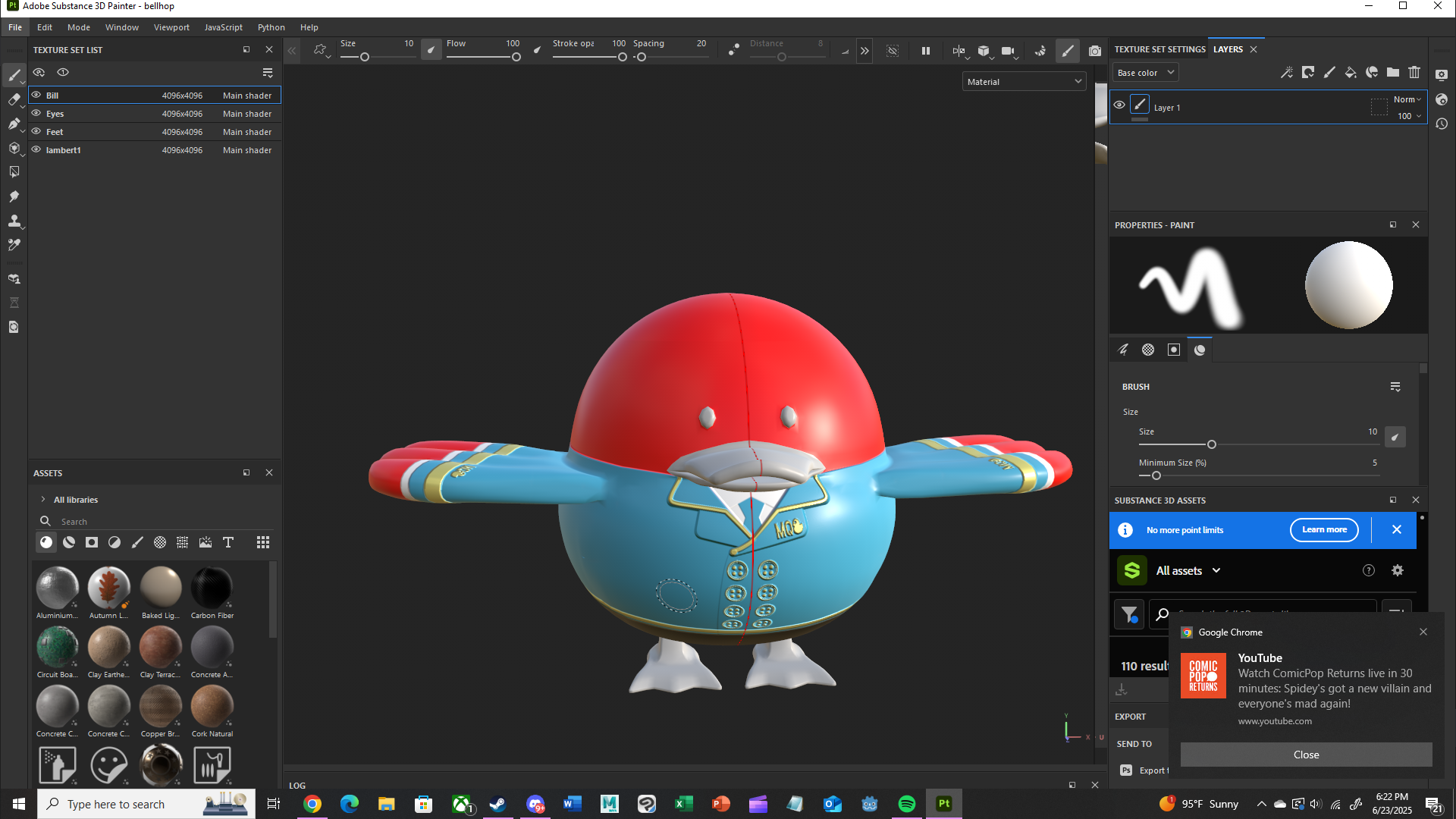The width and height of the screenshot is (1456, 819).
Task: Add an effect via magic wand icon
Action: 1287,73
